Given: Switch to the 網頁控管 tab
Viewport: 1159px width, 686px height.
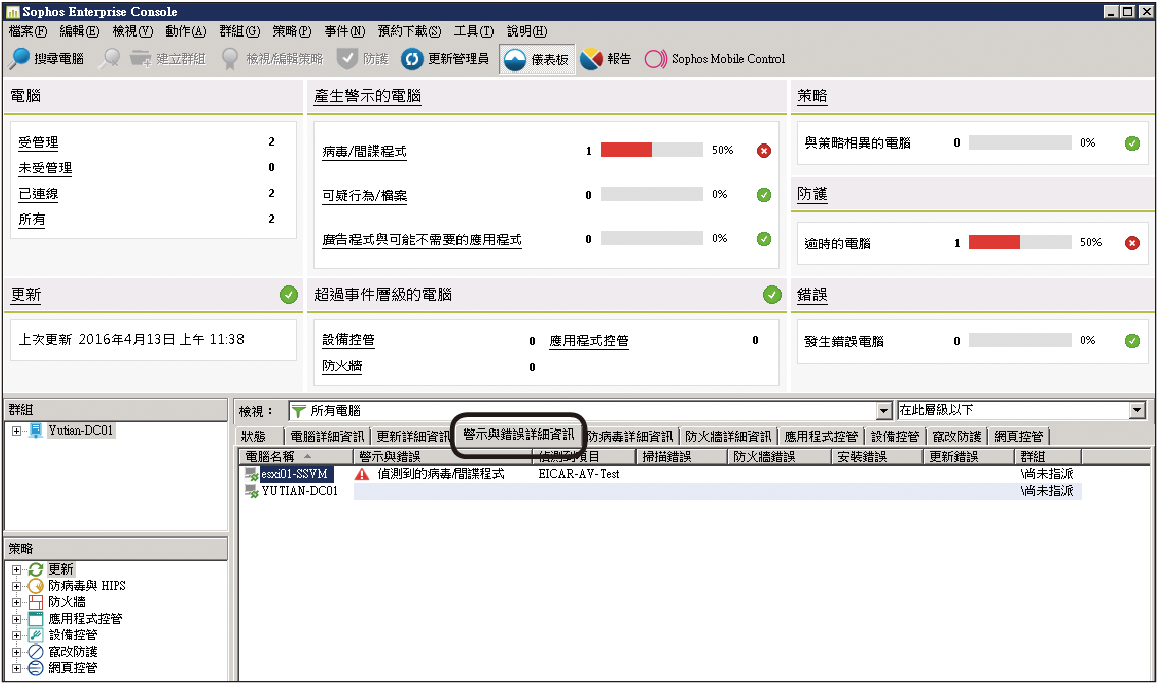Looking at the screenshot, I should coord(1019,437).
